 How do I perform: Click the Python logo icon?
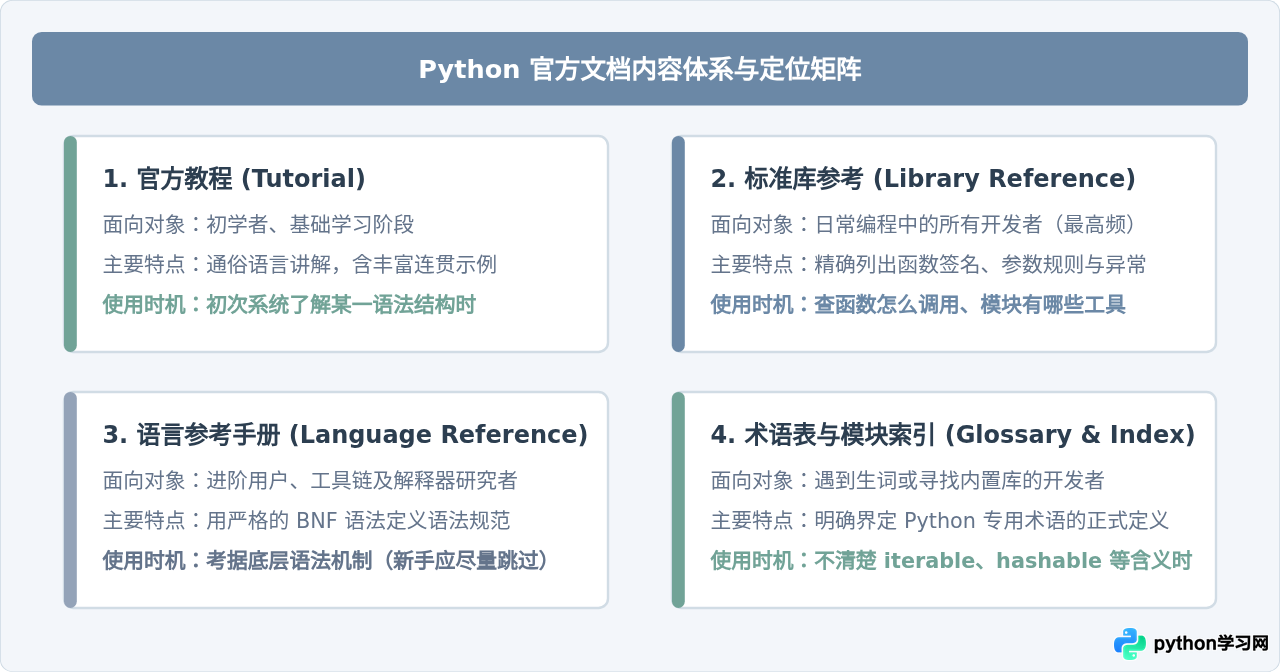tap(1130, 644)
